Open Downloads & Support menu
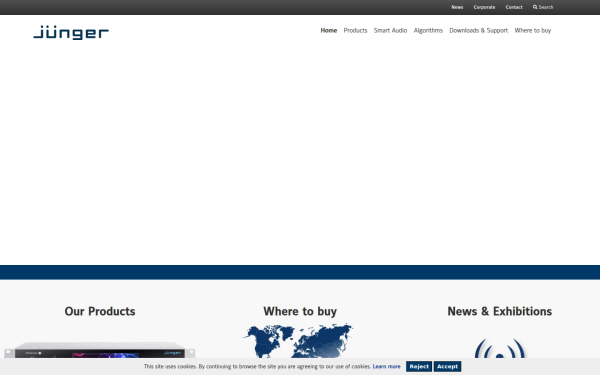 click(x=478, y=30)
